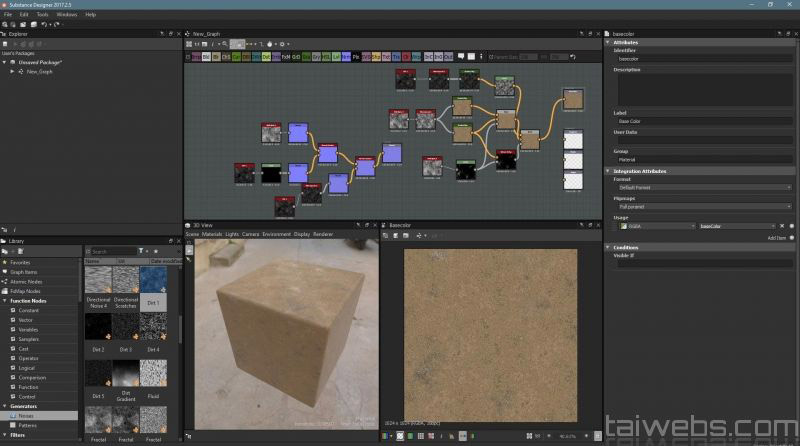Add a Blur node from the node bar

[216, 57]
